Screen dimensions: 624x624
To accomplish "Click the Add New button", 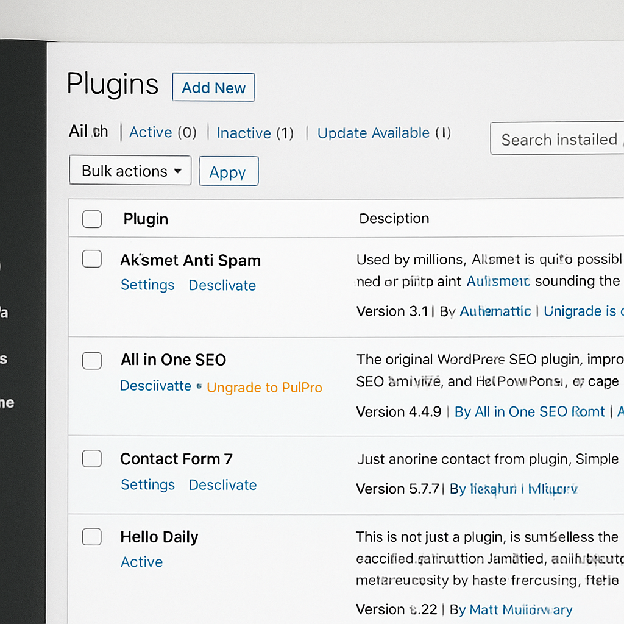I will (x=213, y=87).
